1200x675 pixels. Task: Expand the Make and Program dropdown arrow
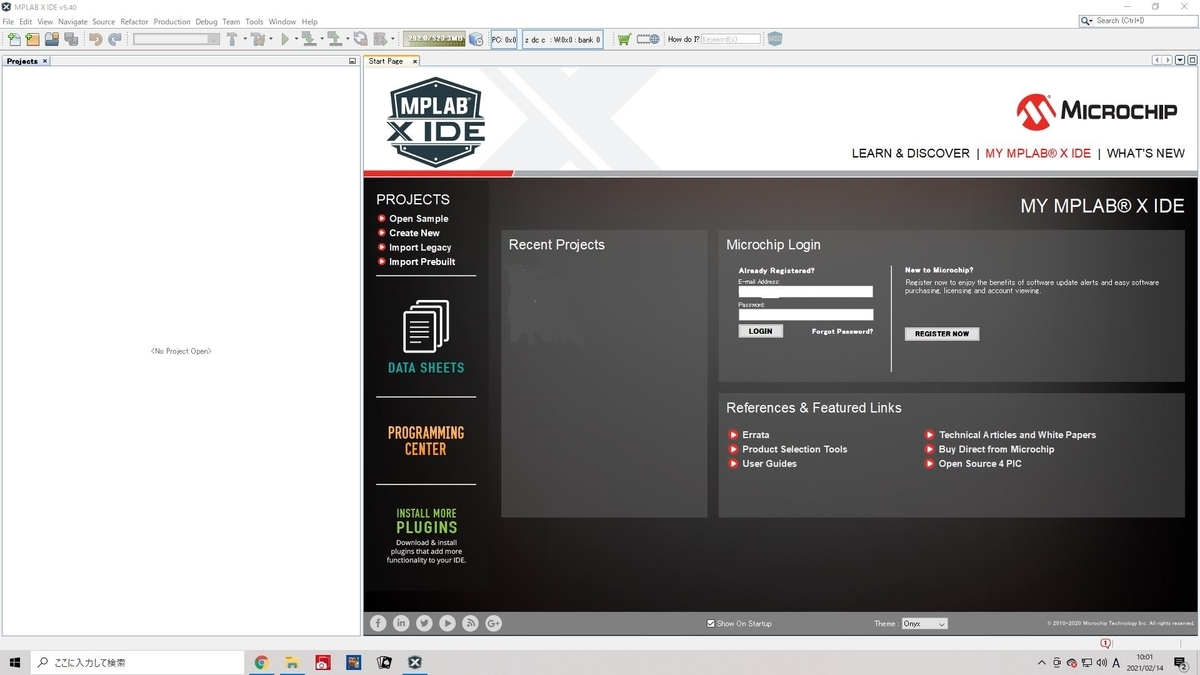(322, 39)
